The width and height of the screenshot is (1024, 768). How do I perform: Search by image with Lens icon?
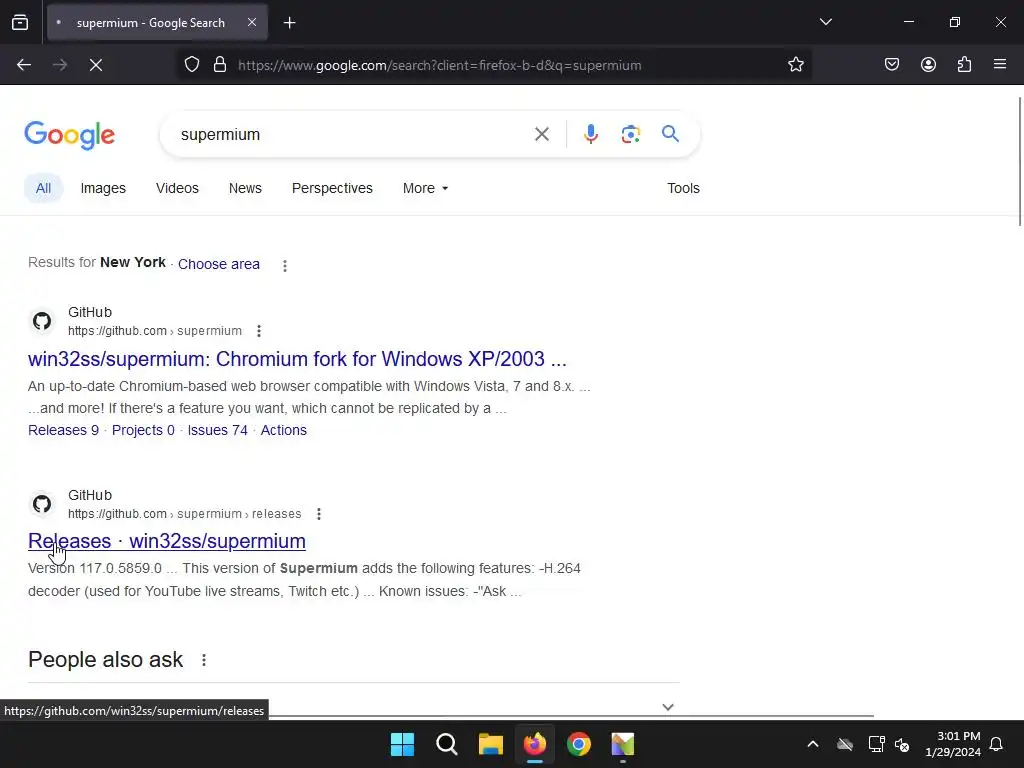[631, 134]
